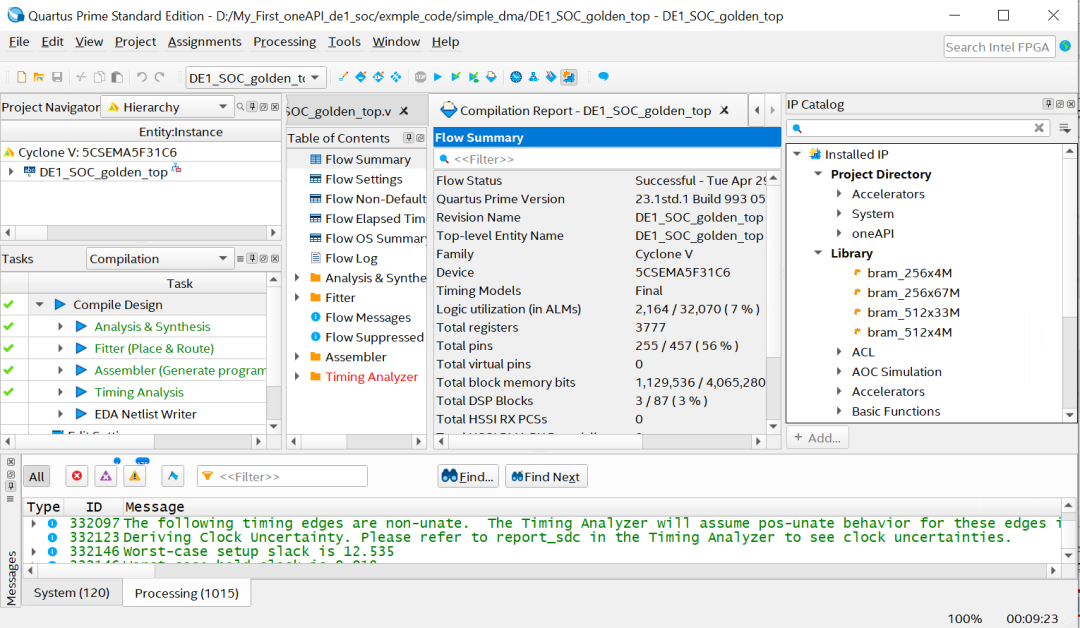Collapse the Library node in IP Catalog

pyautogui.click(x=818, y=253)
